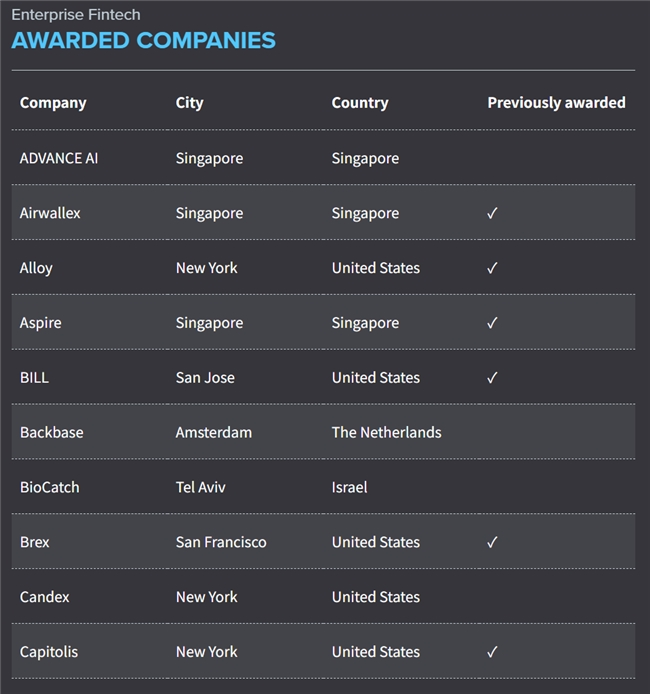Click the checkmark in the Brex row
The image size is (650, 694).
click(x=492, y=542)
